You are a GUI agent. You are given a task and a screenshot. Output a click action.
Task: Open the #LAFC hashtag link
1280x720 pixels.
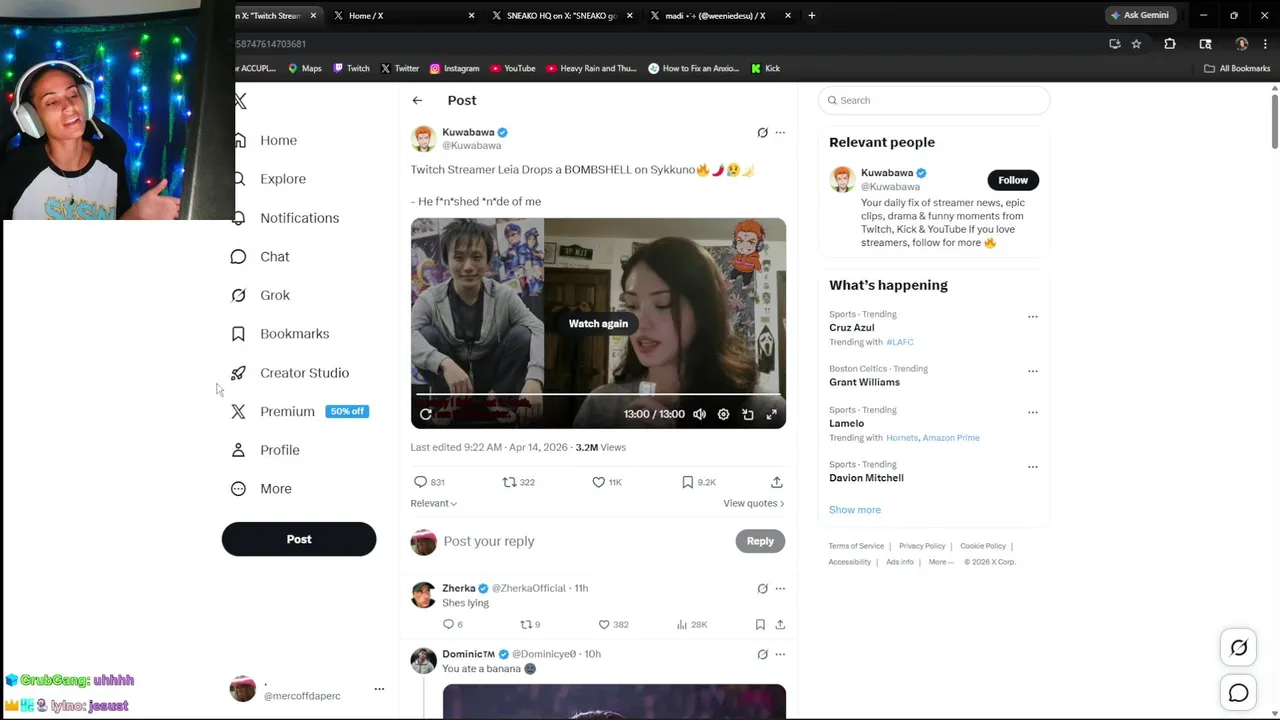pyautogui.click(x=900, y=342)
